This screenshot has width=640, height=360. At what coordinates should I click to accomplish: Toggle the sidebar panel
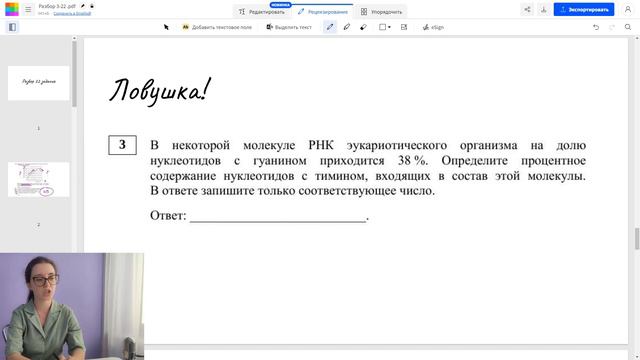pyautogui.click(x=12, y=27)
